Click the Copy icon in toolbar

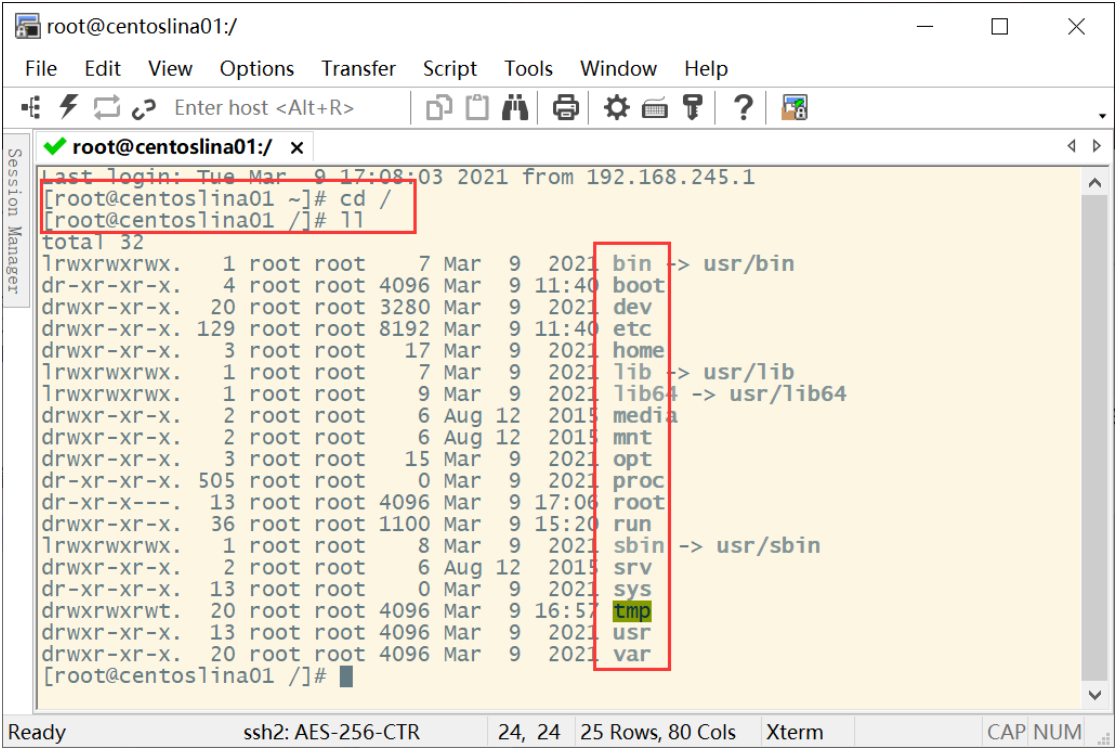tap(439, 108)
